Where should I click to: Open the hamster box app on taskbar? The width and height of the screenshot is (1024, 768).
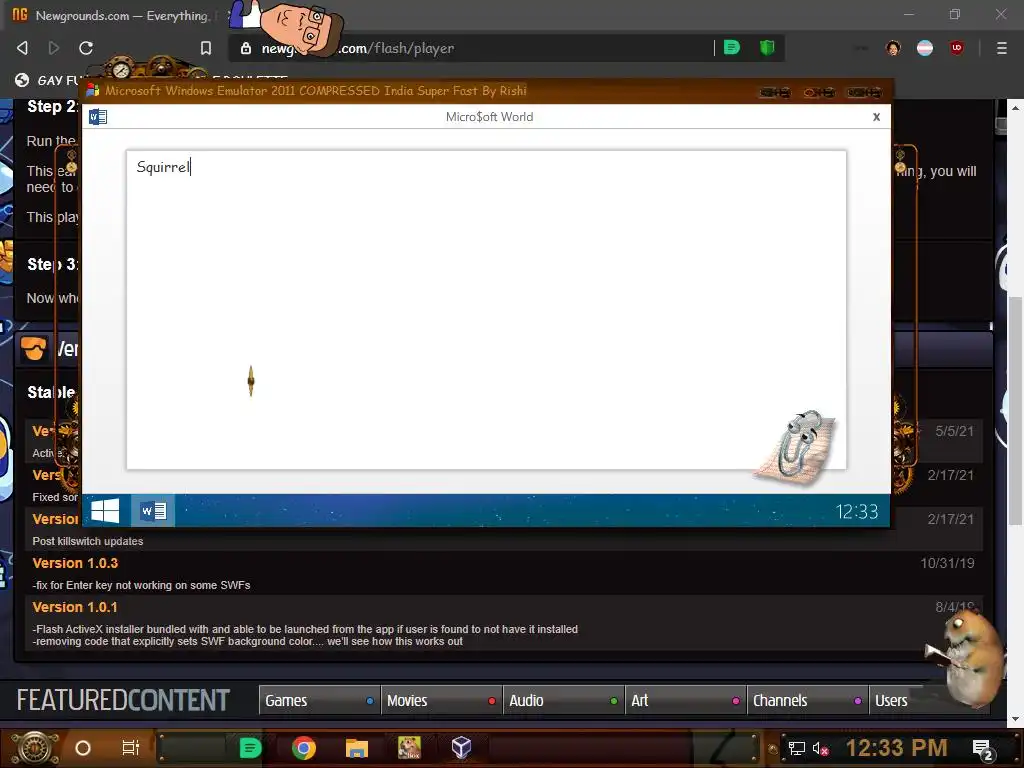click(409, 748)
